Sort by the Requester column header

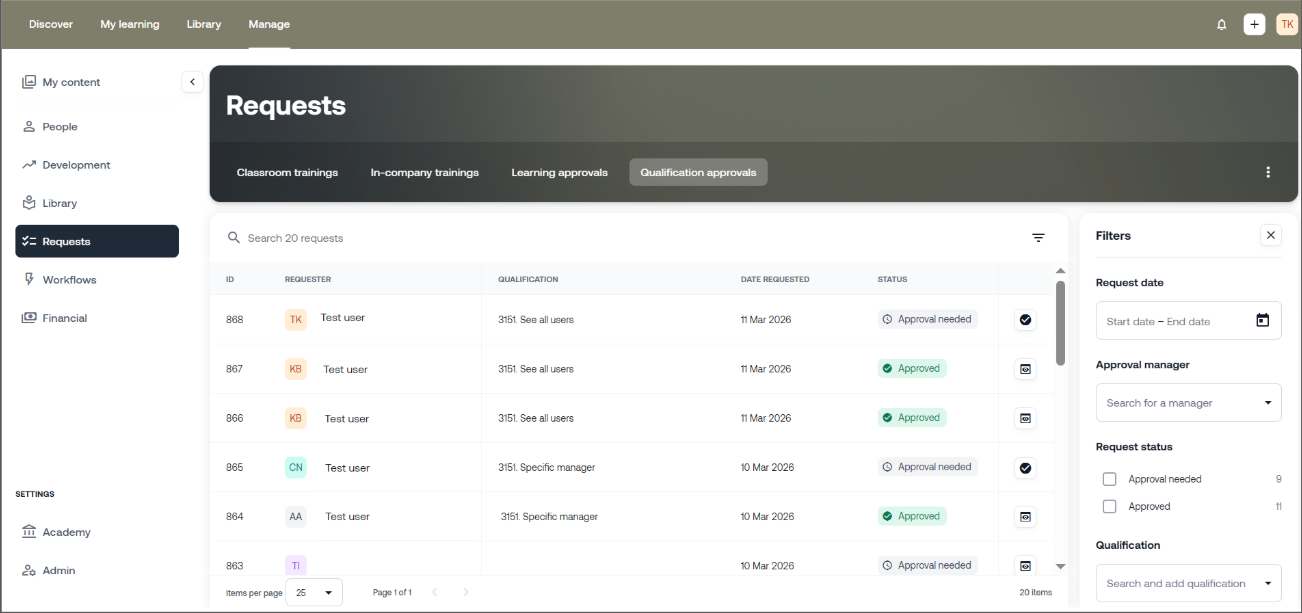pyautogui.click(x=308, y=279)
